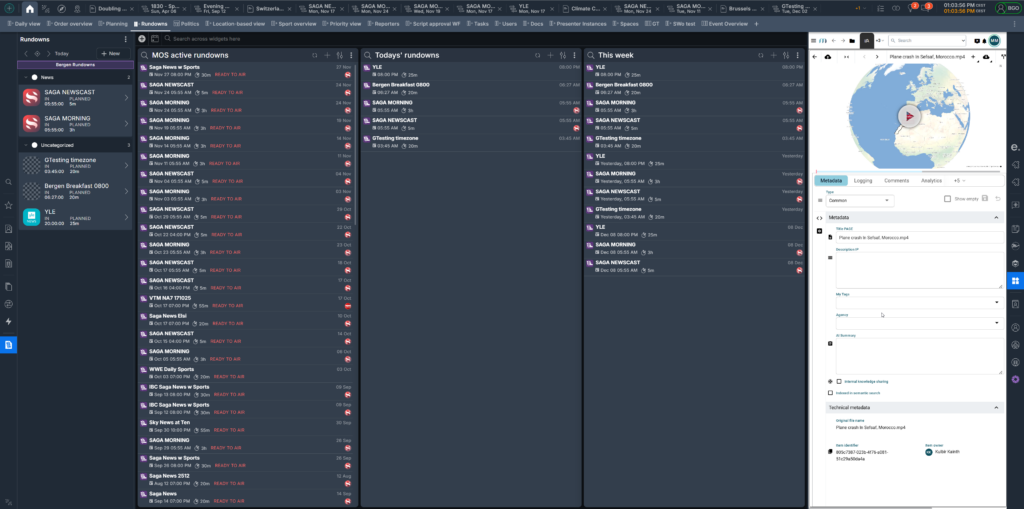
Task: Open Sport overview tab
Action: [x=293, y=24]
